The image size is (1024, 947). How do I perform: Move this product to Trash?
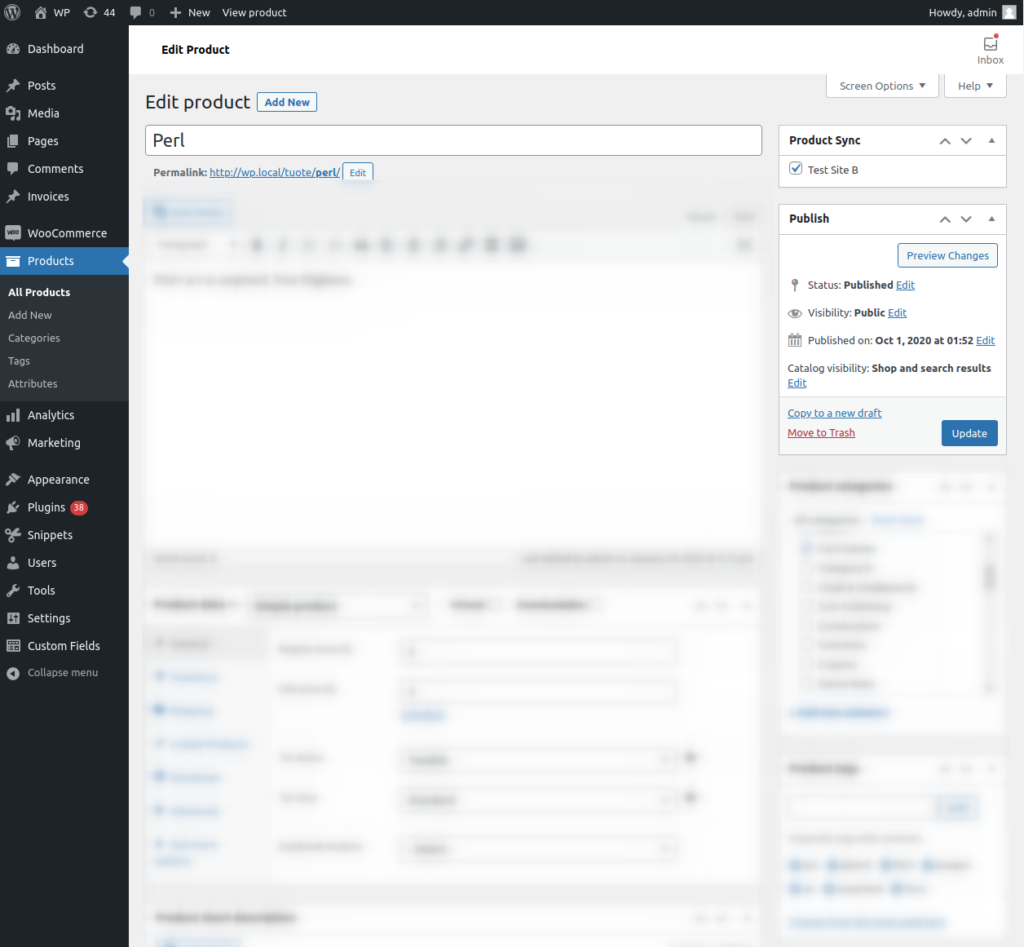pyautogui.click(x=820, y=432)
